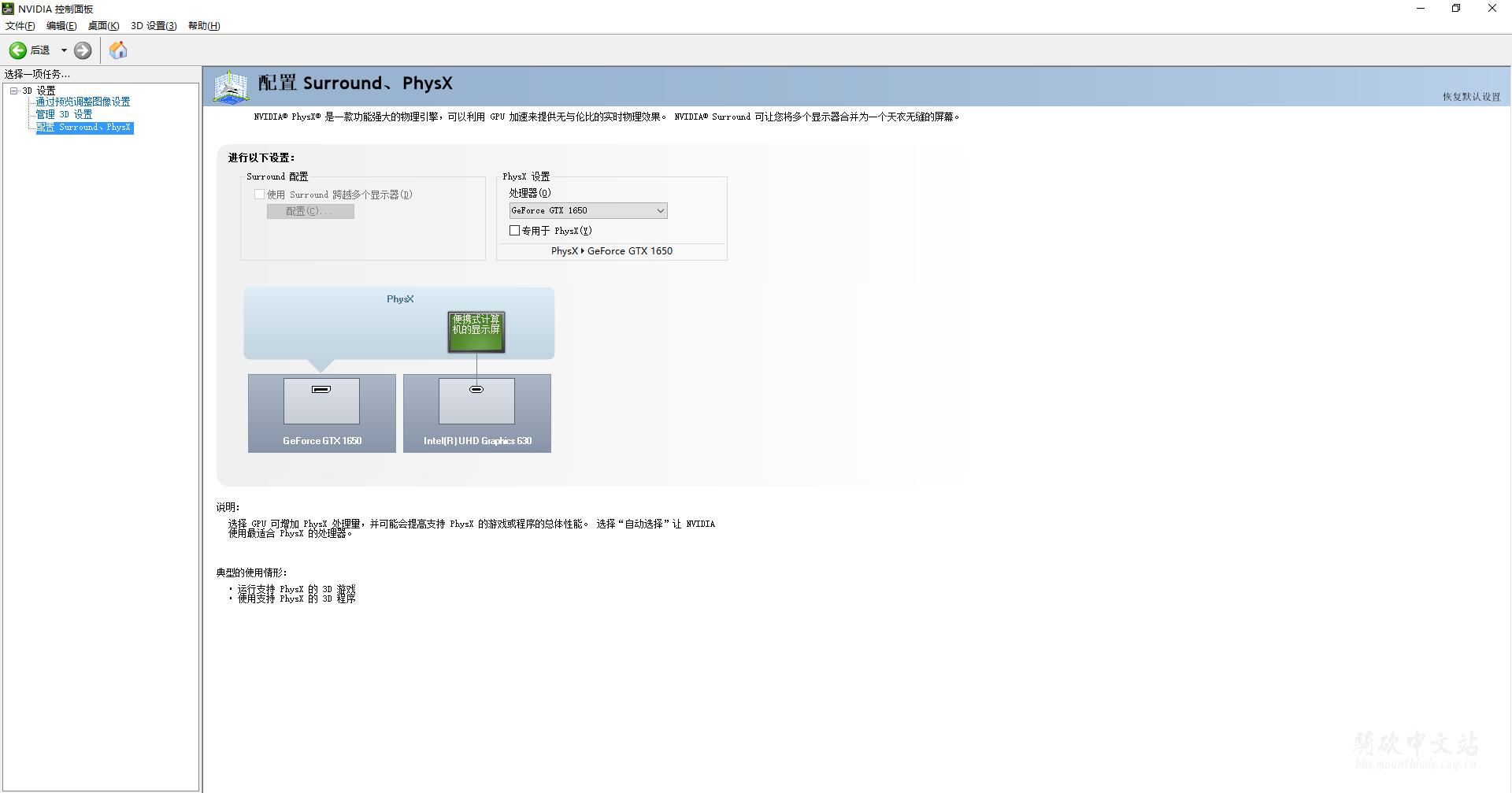This screenshot has width=1512, height=793.
Task: Select 通过预览调整图像设置 in task tree
Action: 83,102
